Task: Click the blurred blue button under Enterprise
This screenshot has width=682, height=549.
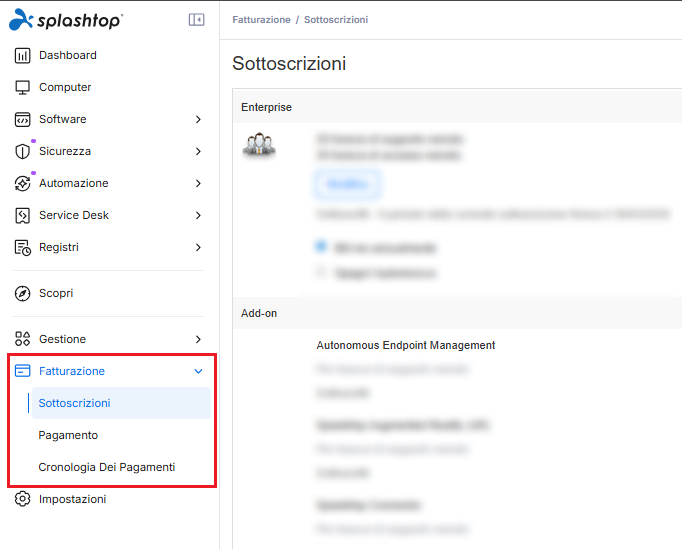Action: tap(347, 184)
